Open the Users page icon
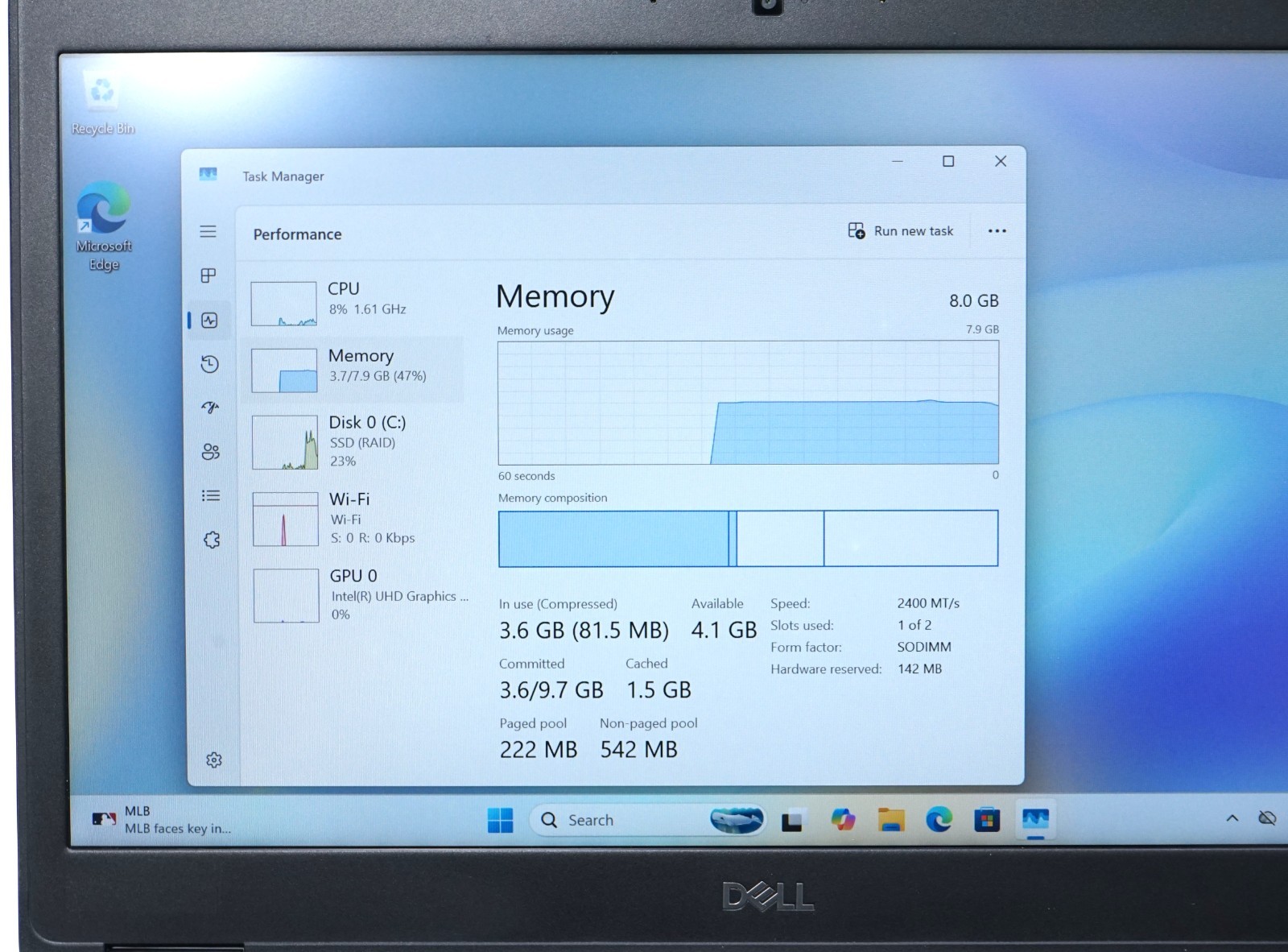 (211, 452)
